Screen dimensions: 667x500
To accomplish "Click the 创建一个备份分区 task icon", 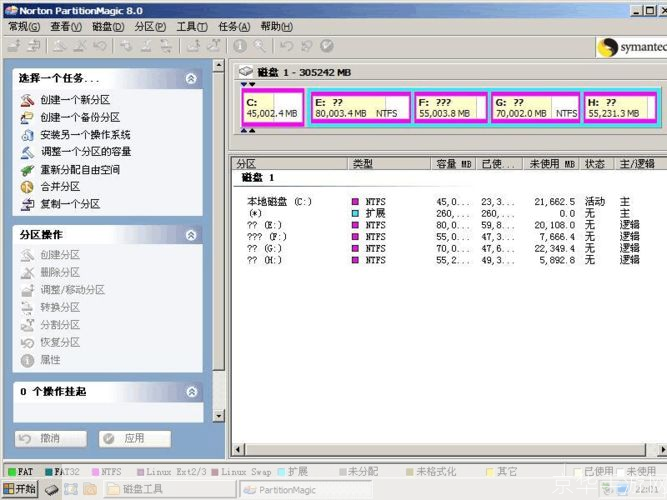I will click(x=27, y=117).
